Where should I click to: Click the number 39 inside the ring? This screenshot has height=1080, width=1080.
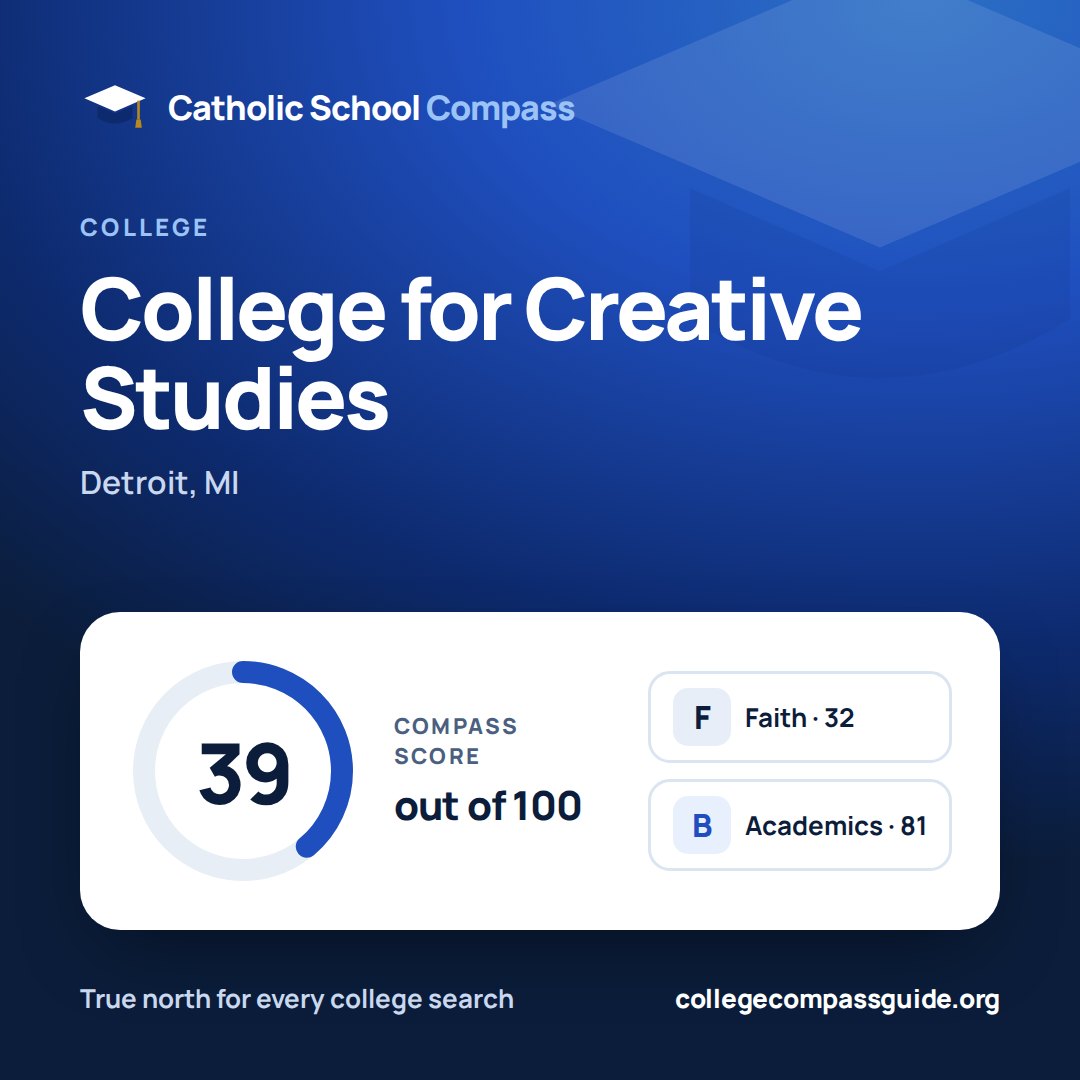(x=244, y=773)
